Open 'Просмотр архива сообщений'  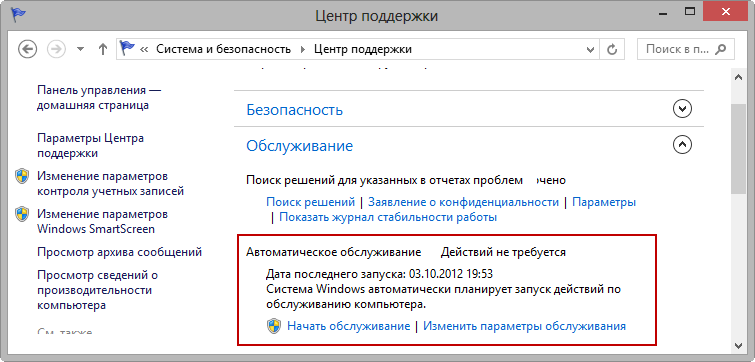coord(119,252)
